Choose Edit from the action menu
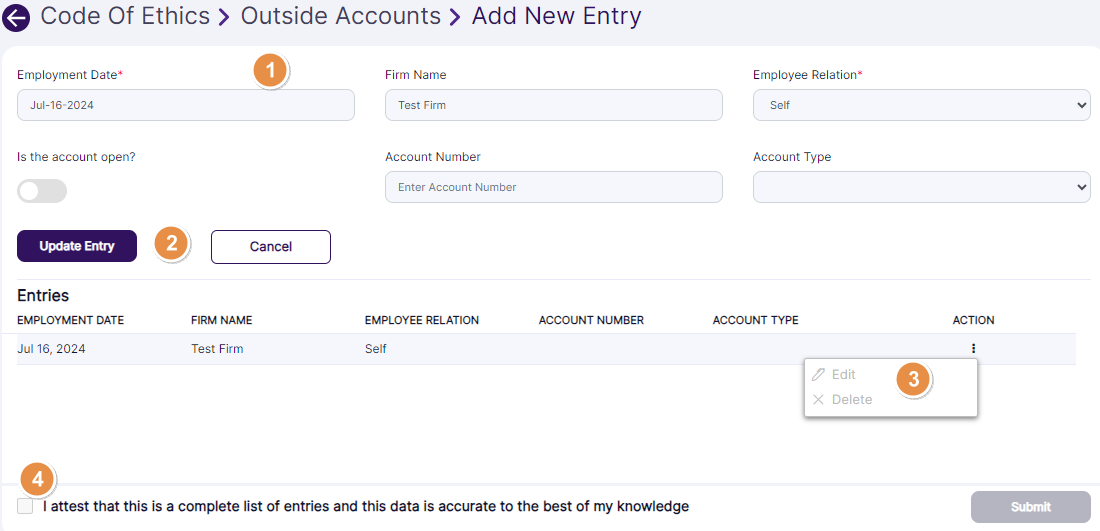The width and height of the screenshot is (1100, 531). 843,374
